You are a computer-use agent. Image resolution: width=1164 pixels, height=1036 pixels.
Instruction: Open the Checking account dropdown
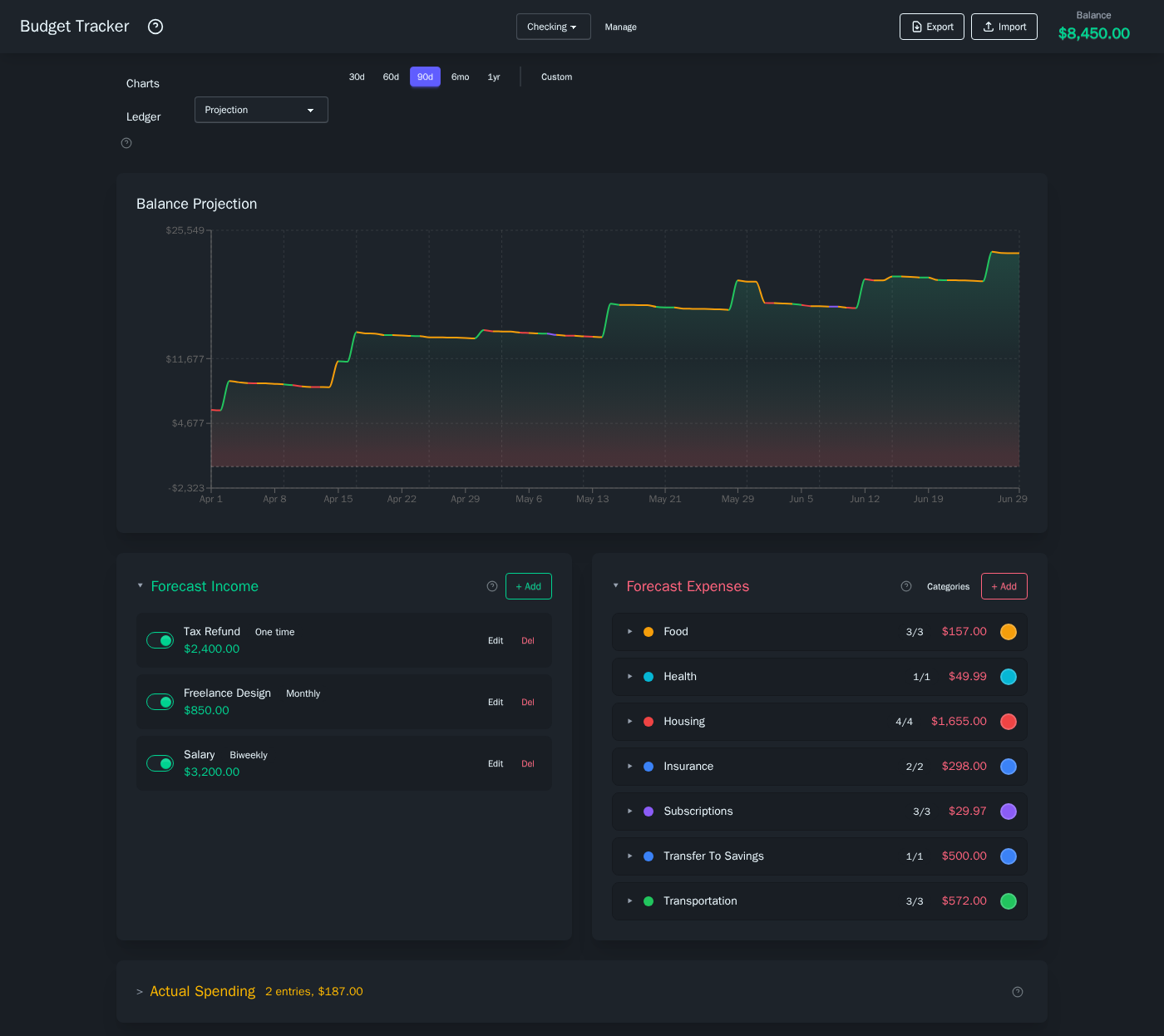553,26
